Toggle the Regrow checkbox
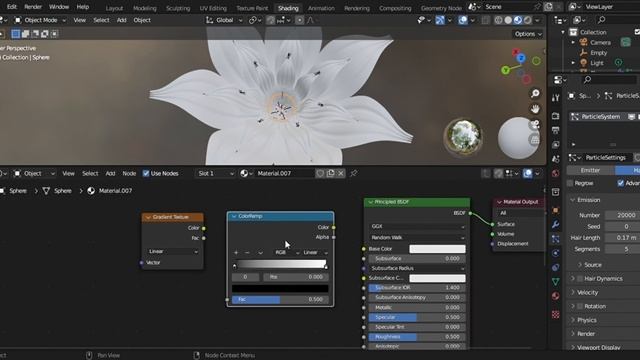Viewport: 640px width, 360px height. pyautogui.click(x=570, y=183)
